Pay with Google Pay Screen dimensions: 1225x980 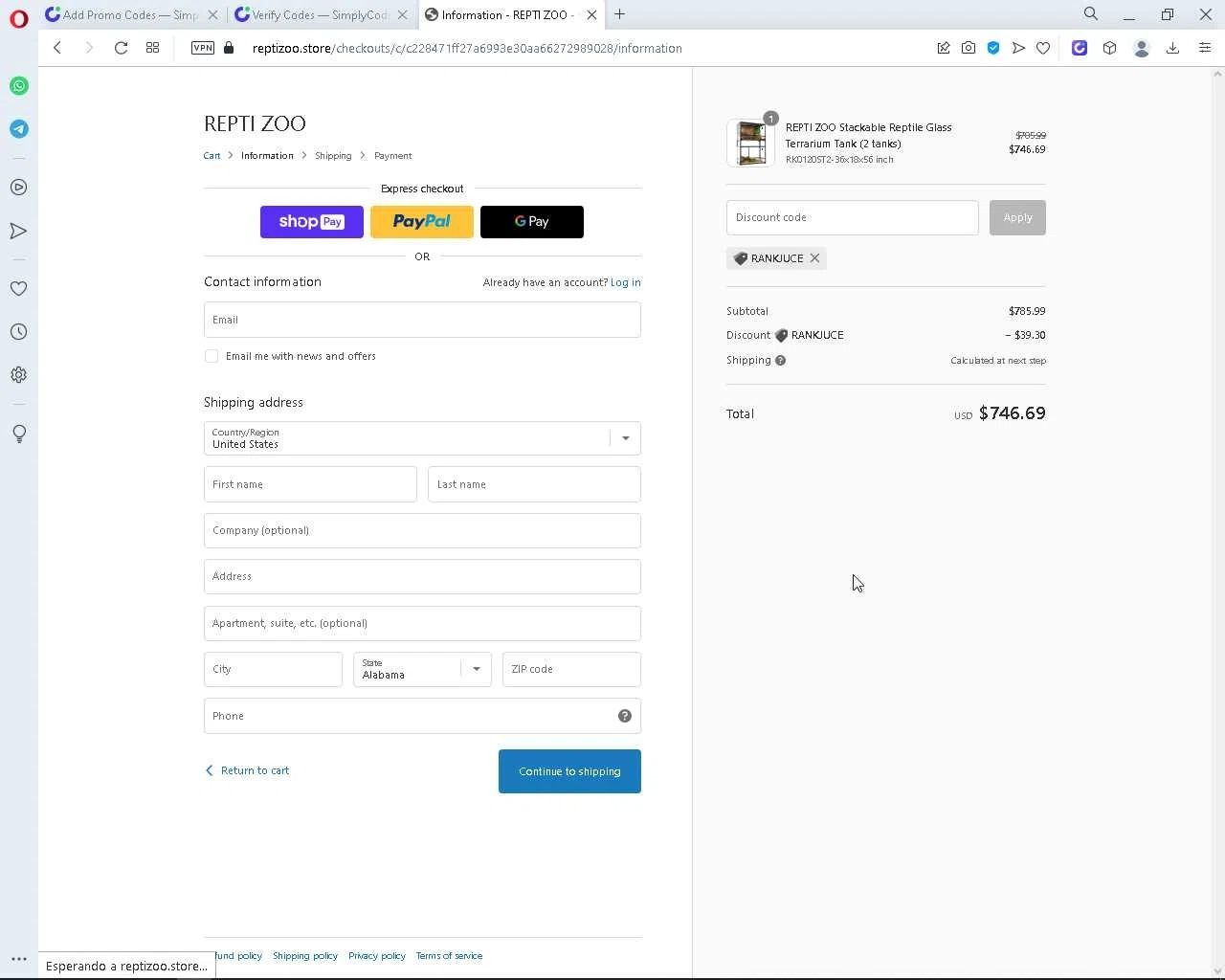pyautogui.click(x=532, y=222)
